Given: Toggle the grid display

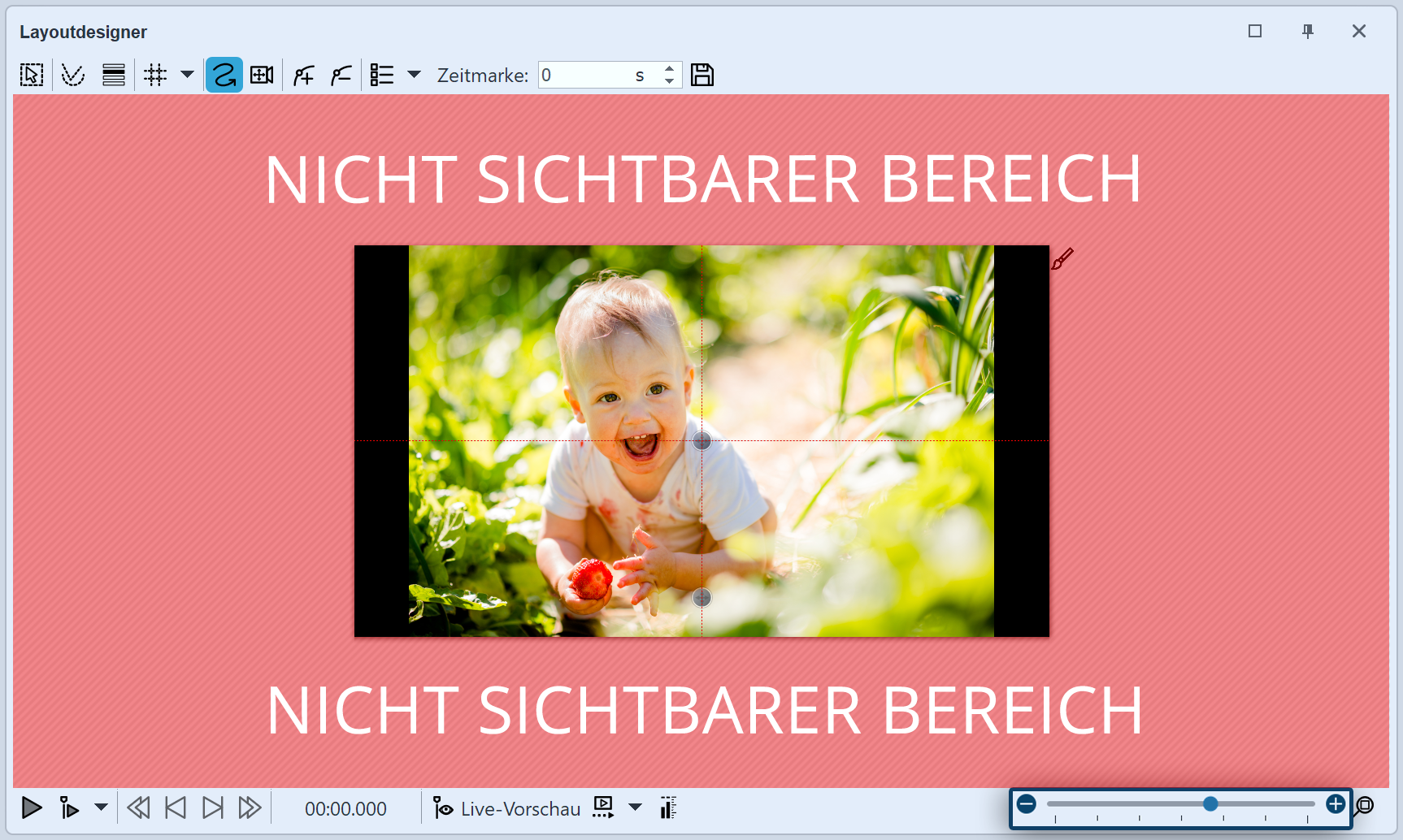Looking at the screenshot, I should [x=155, y=74].
